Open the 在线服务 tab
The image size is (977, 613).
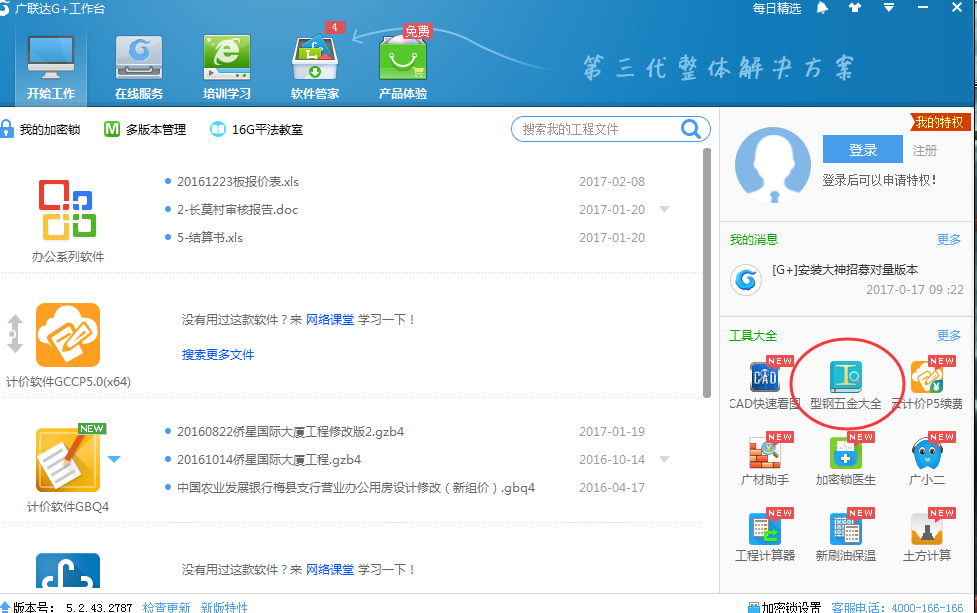139,68
